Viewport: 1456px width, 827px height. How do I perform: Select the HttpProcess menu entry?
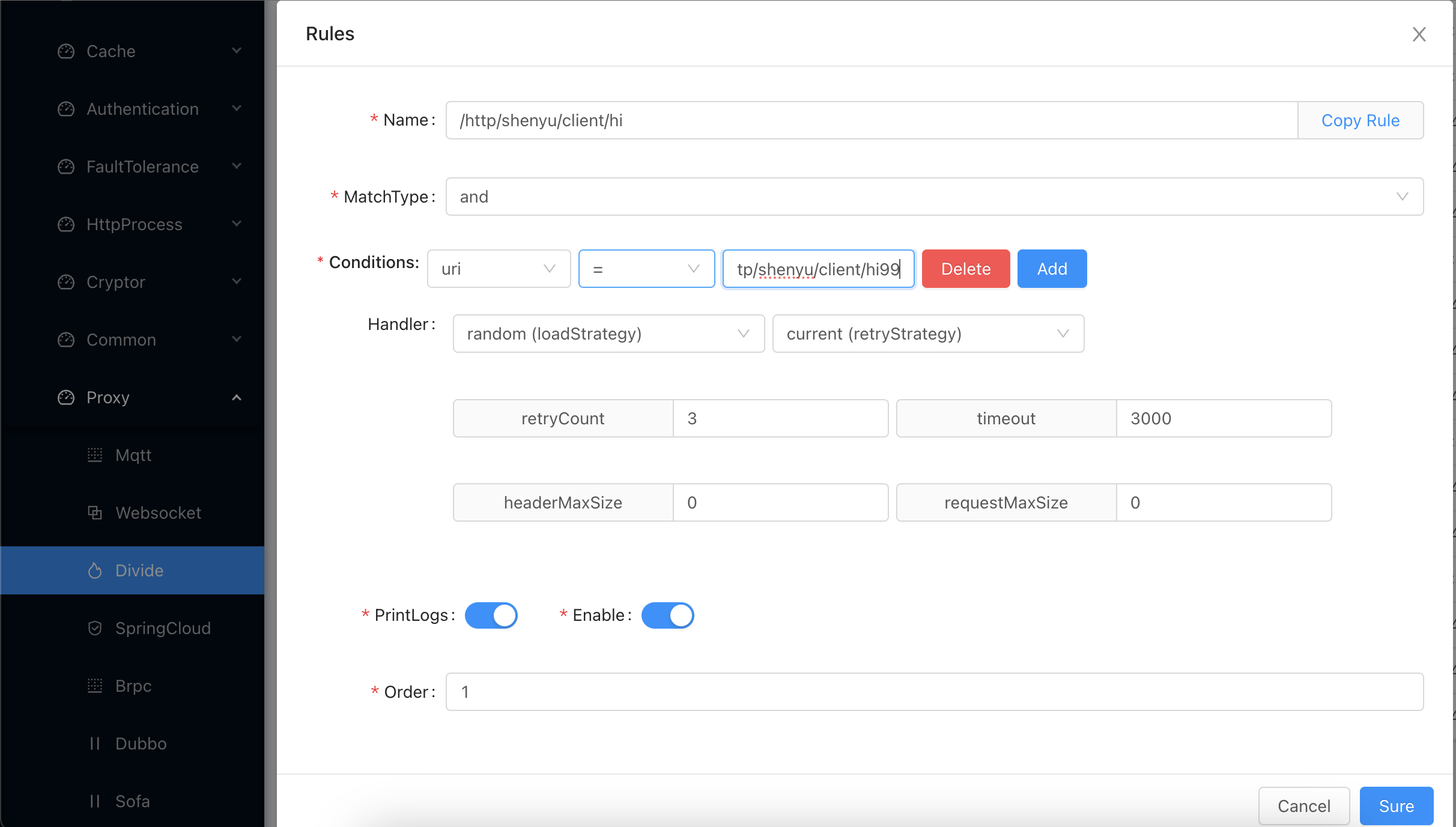[134, 224]
